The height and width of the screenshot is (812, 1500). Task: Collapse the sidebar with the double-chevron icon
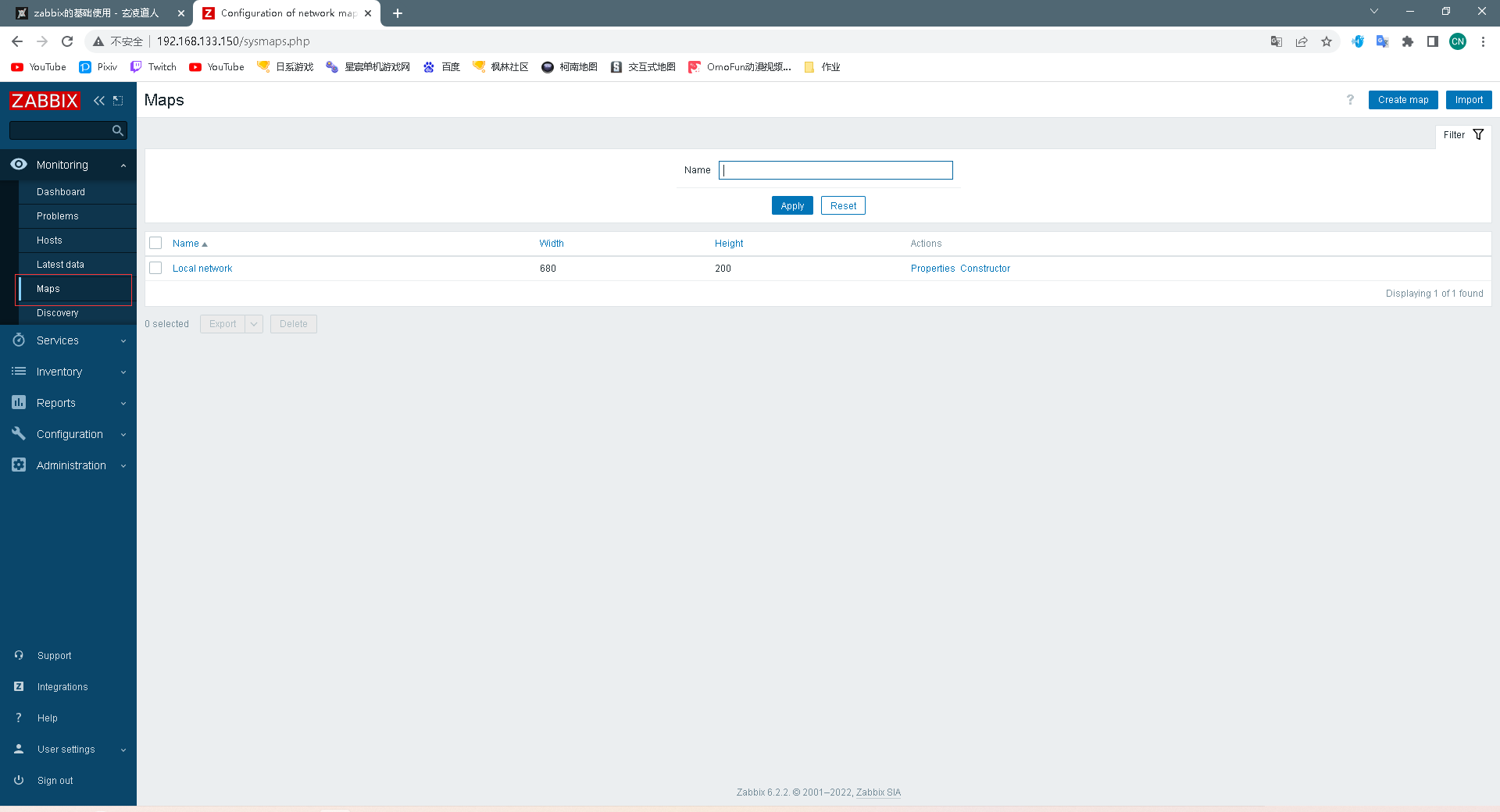click(x=98, y=101)
